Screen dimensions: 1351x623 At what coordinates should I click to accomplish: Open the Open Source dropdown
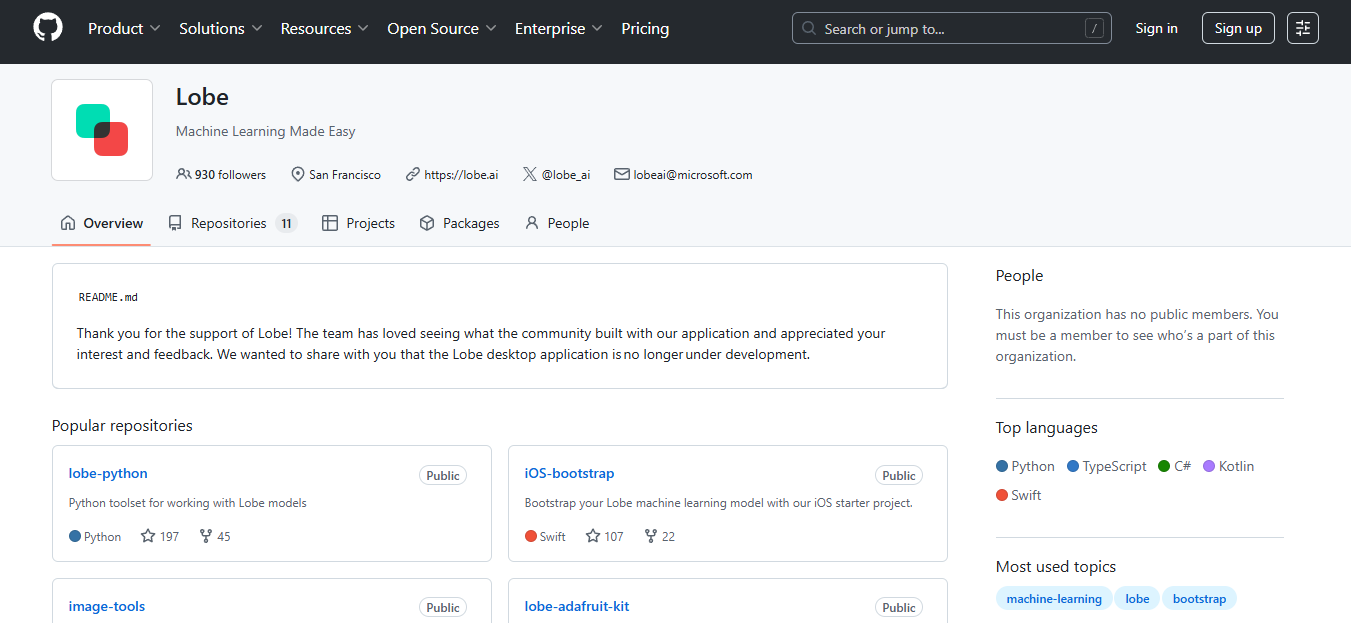point(441,29)
